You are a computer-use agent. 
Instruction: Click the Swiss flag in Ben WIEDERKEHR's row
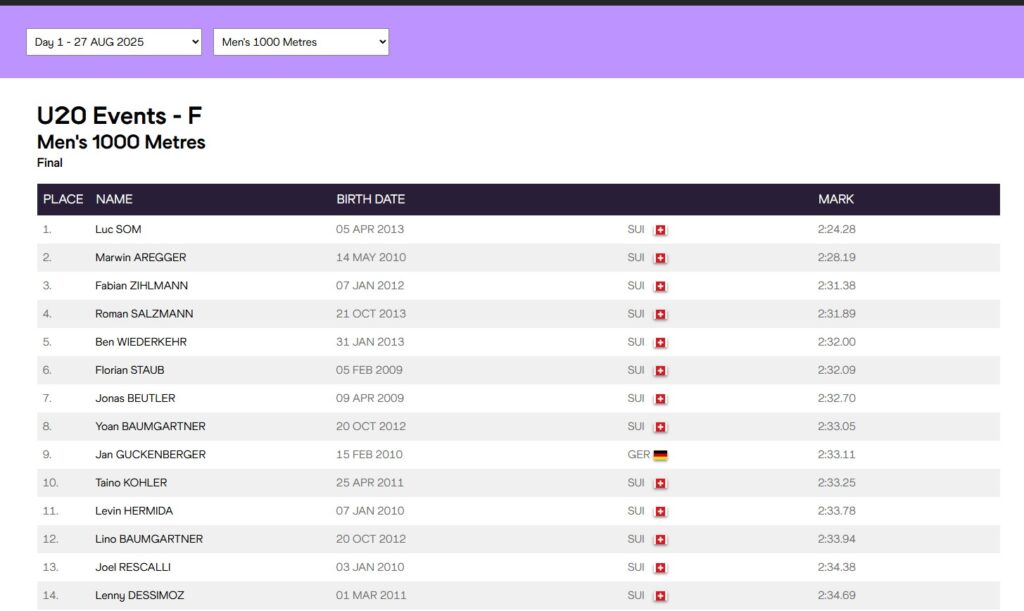(x=660, y=342)
